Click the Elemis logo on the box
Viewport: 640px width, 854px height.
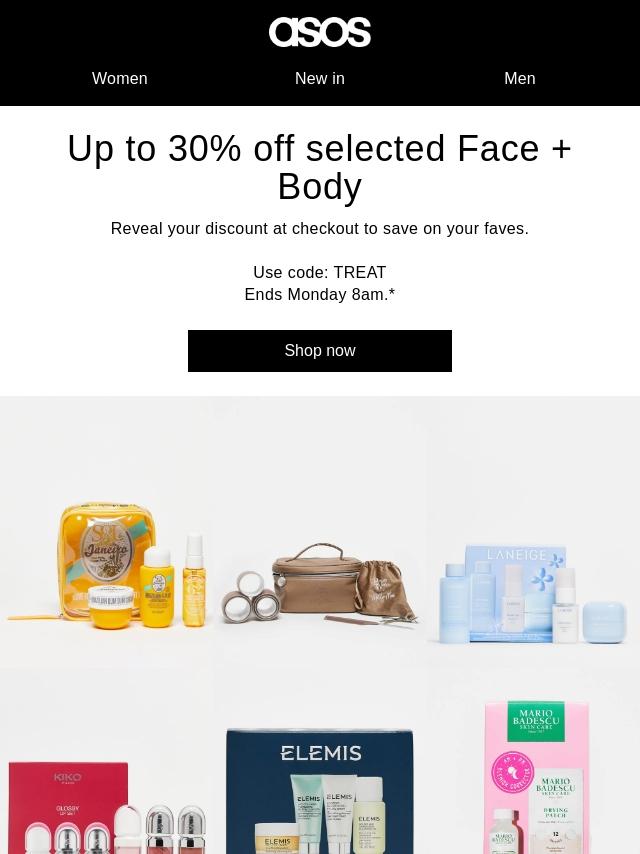coord(321,753)
